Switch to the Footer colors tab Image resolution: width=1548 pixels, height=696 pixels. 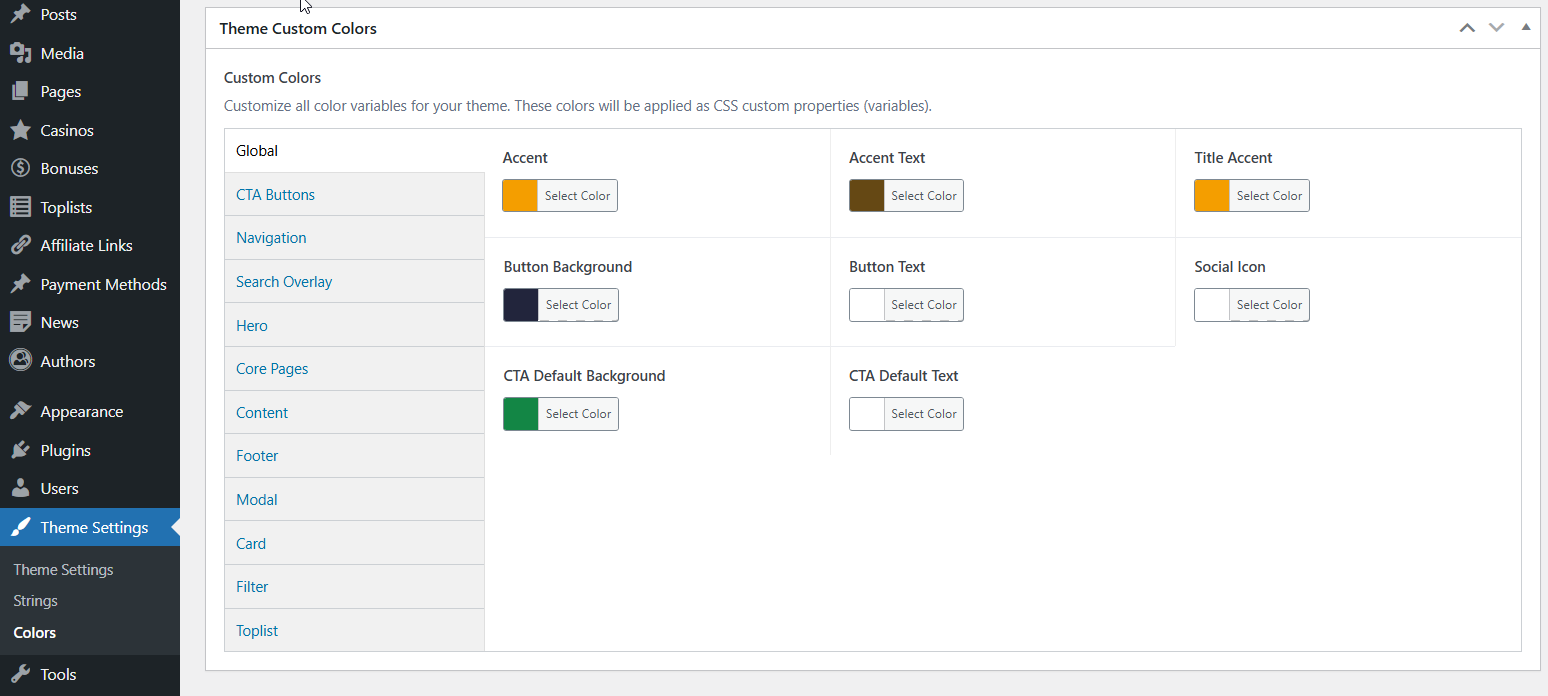257,455
